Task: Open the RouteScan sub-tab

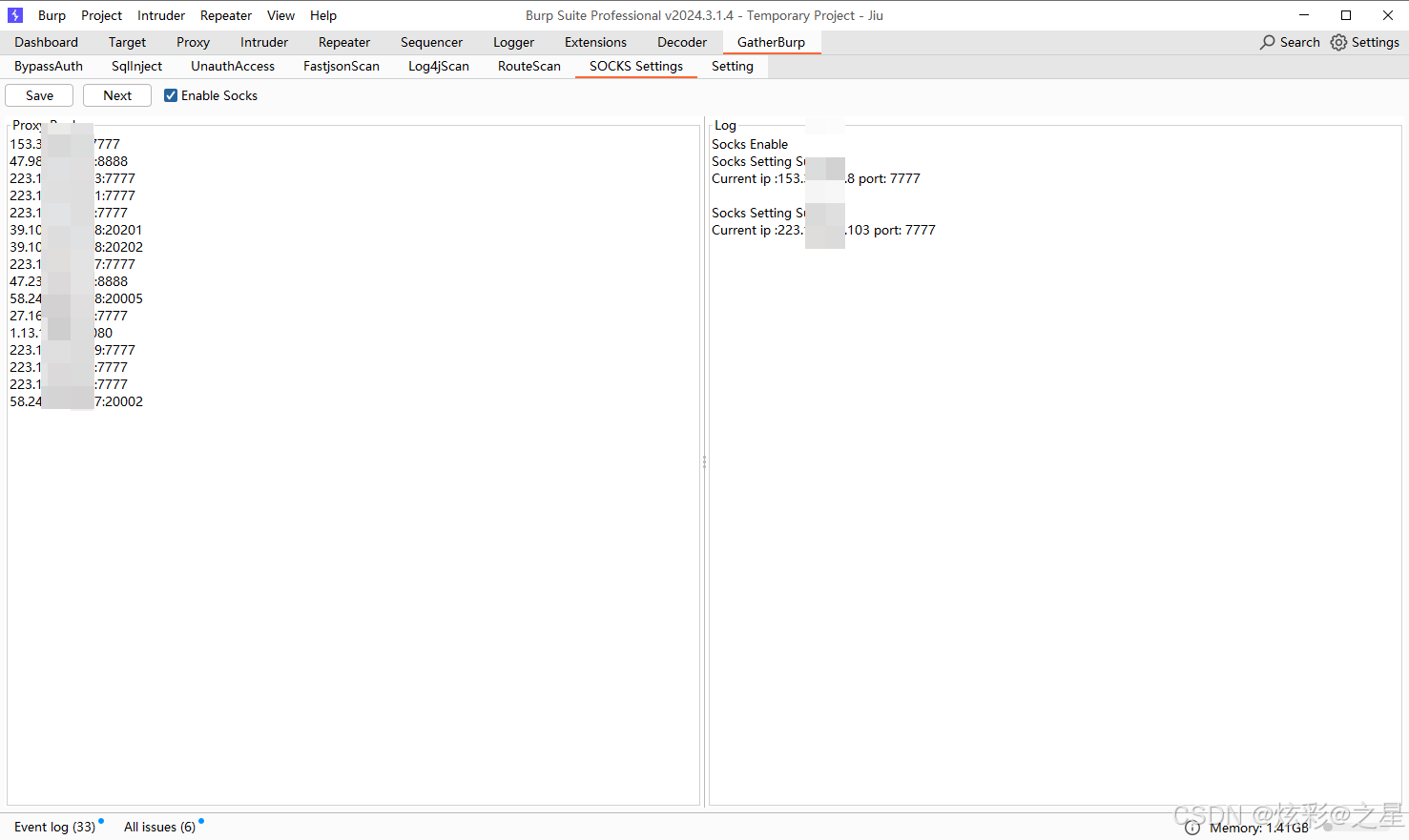Action: (528, 66)
